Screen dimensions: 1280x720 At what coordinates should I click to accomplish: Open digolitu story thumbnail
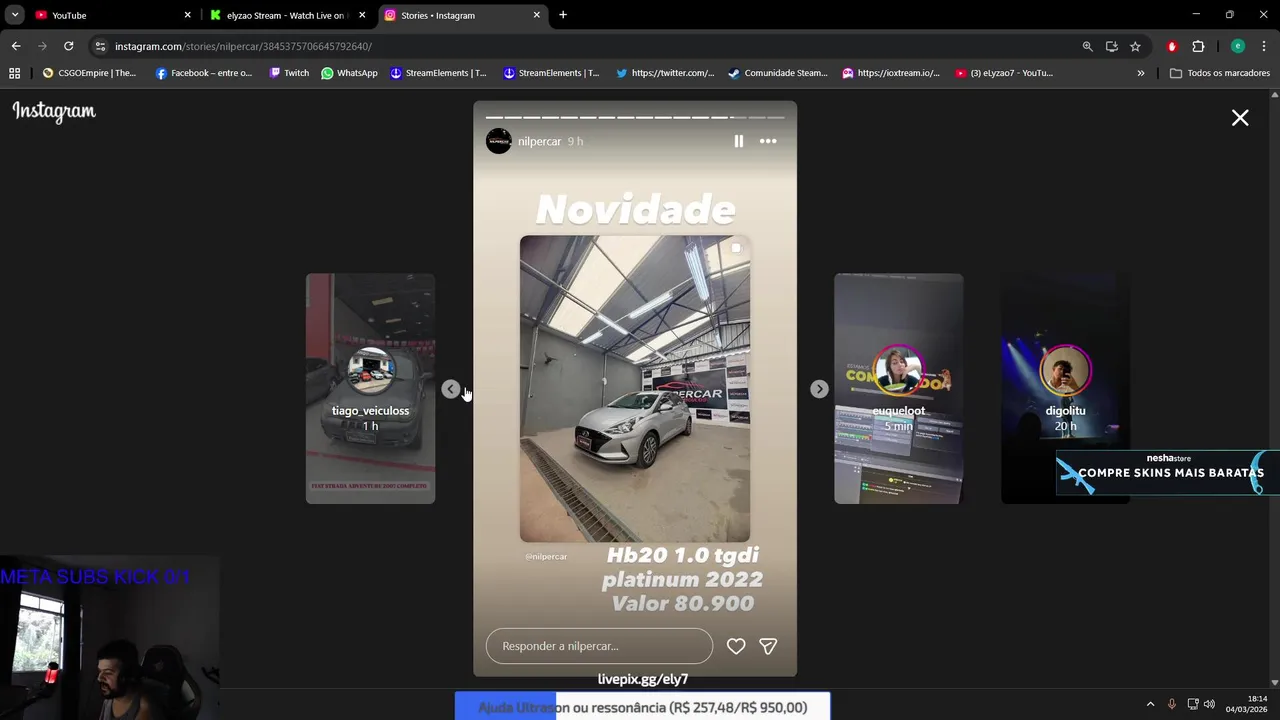point(1065,388)
